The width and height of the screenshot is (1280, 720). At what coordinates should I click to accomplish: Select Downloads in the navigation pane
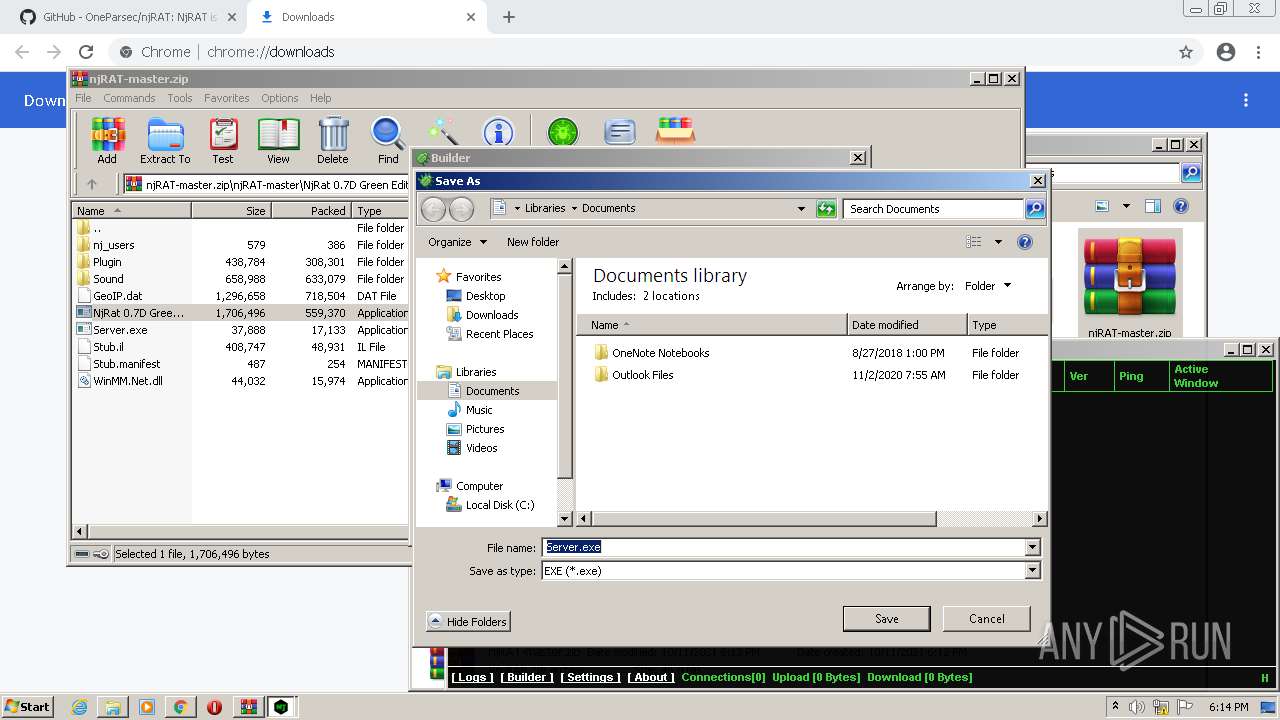coord(492,315)
